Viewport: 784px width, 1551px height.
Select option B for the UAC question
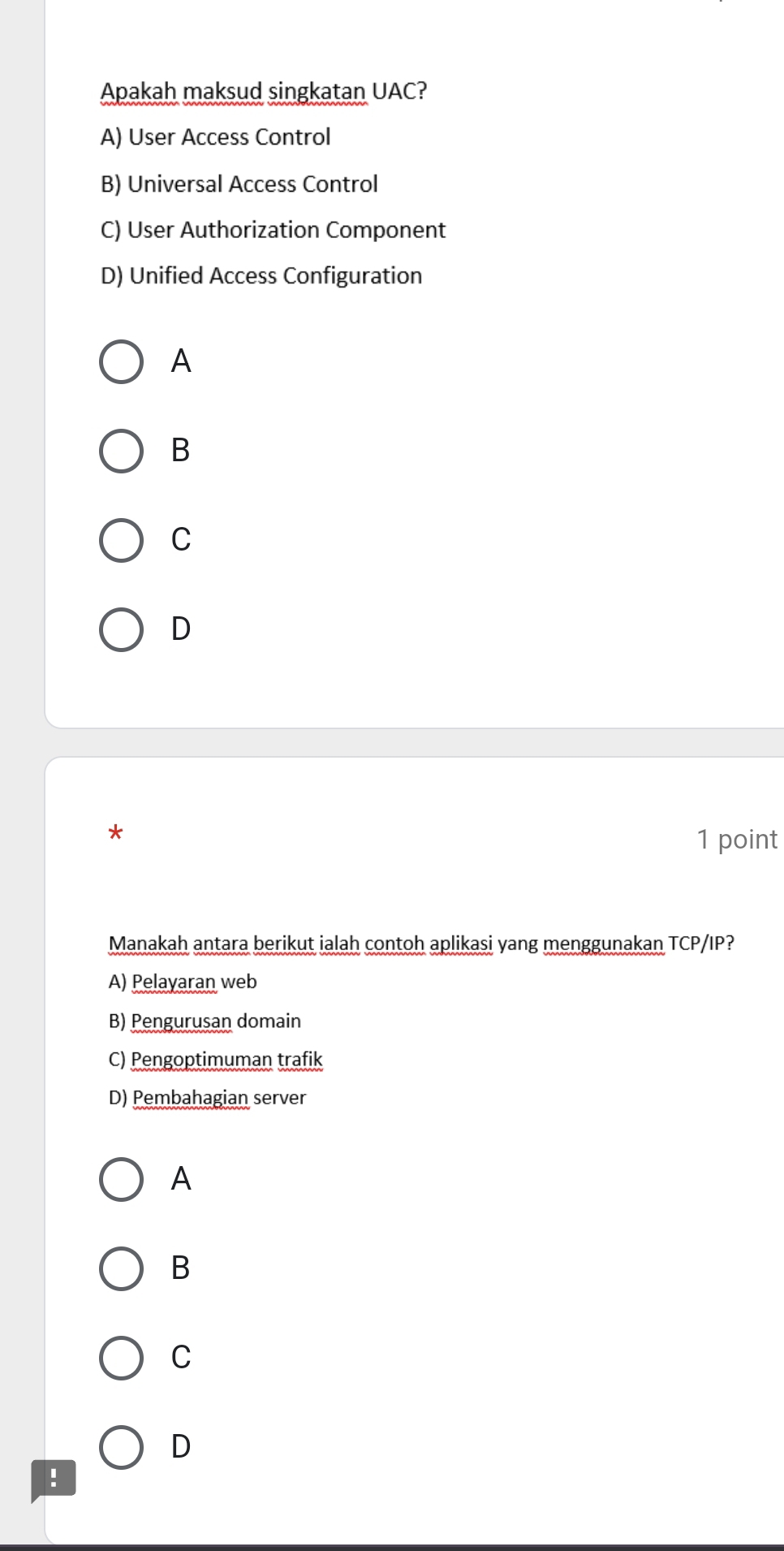122,451
